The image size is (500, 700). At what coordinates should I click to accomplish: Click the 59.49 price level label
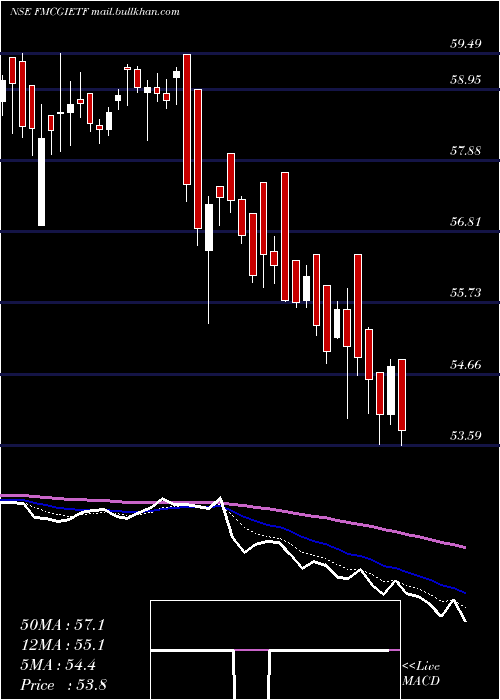[x=465, y=44]
